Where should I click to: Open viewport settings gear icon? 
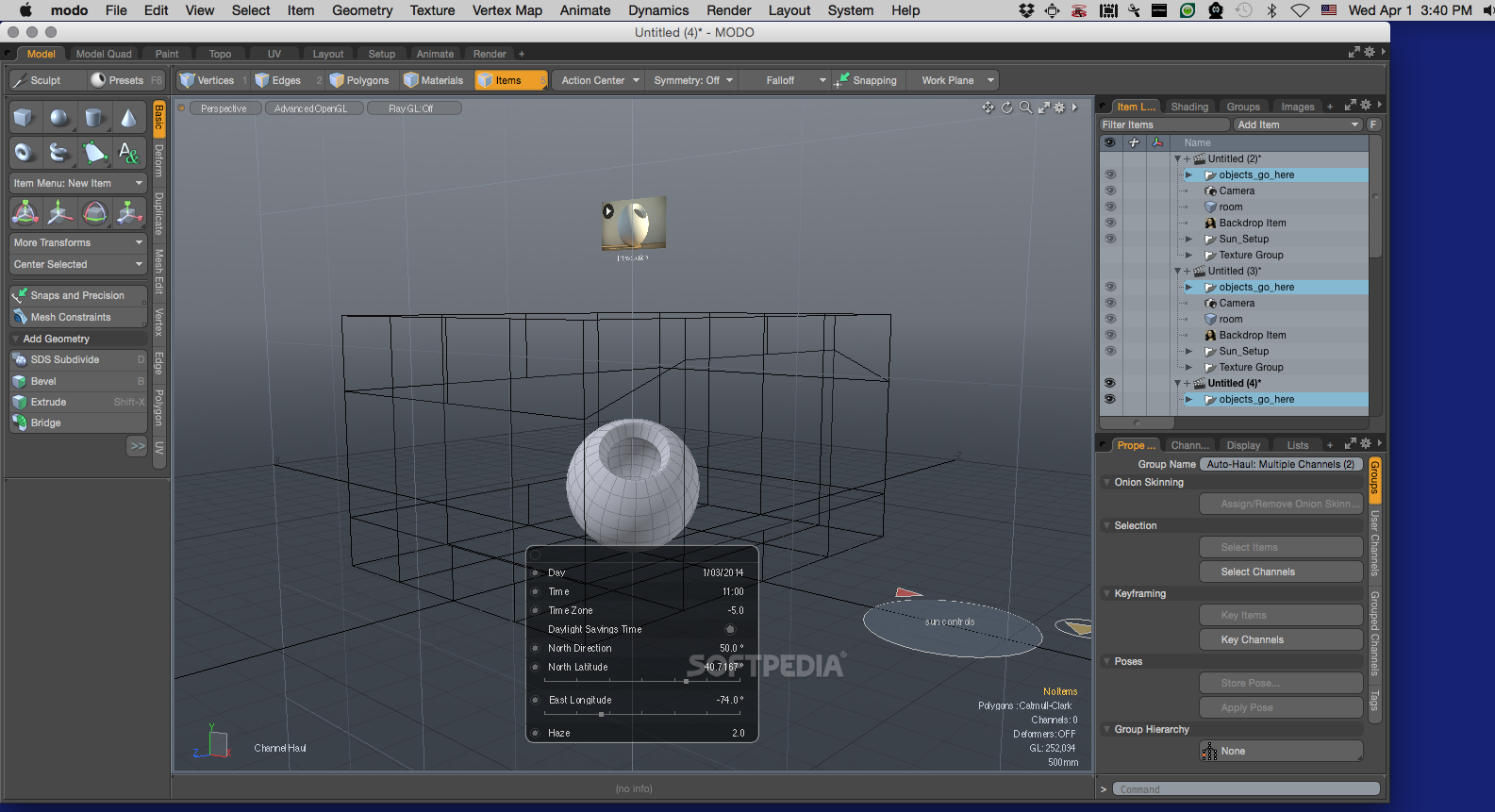click(1059, 108)
